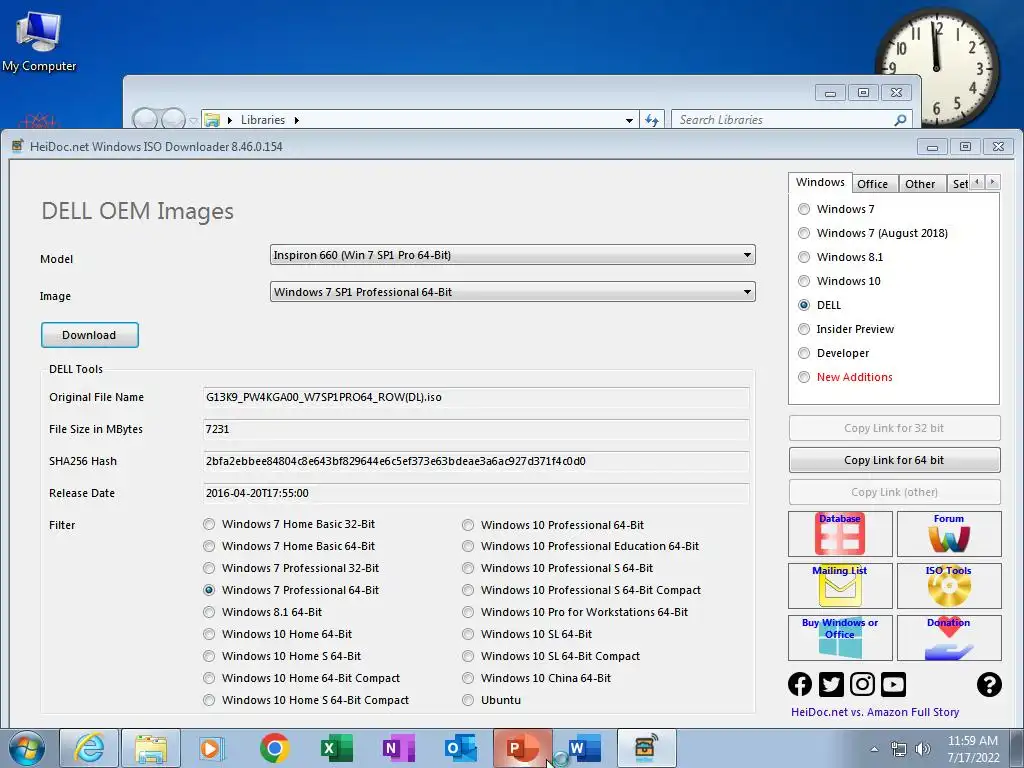The image size is (1024, 768).
Task: Filter by Windows 10 Home 64-Bit
Action: point(209,634)
